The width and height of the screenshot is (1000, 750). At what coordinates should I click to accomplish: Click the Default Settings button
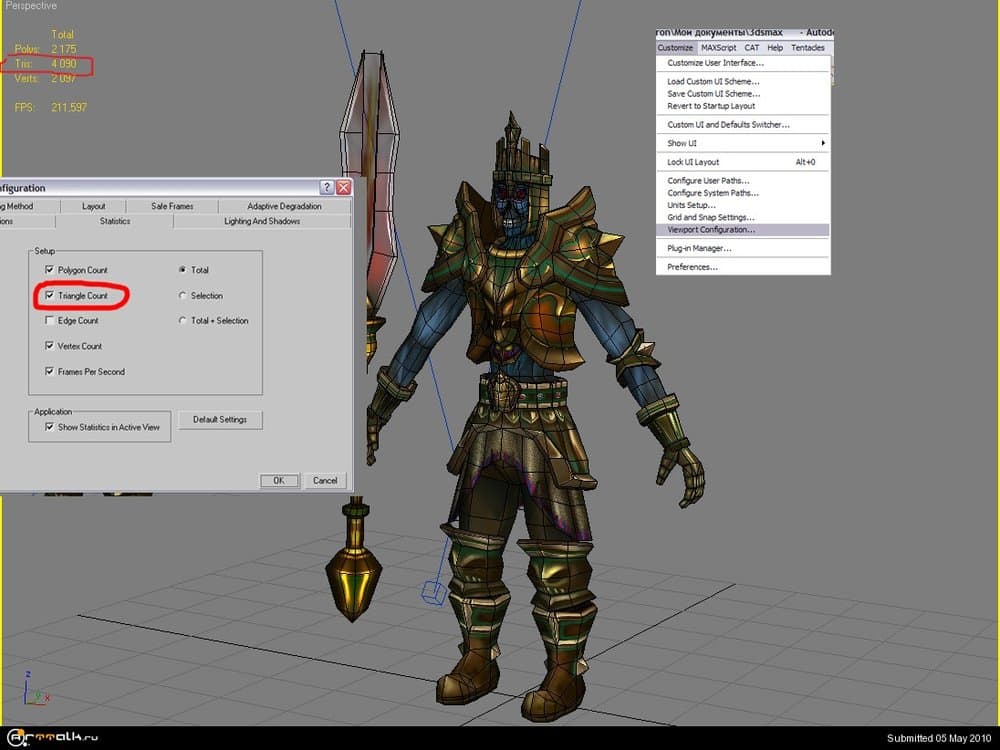click(220, 420)
